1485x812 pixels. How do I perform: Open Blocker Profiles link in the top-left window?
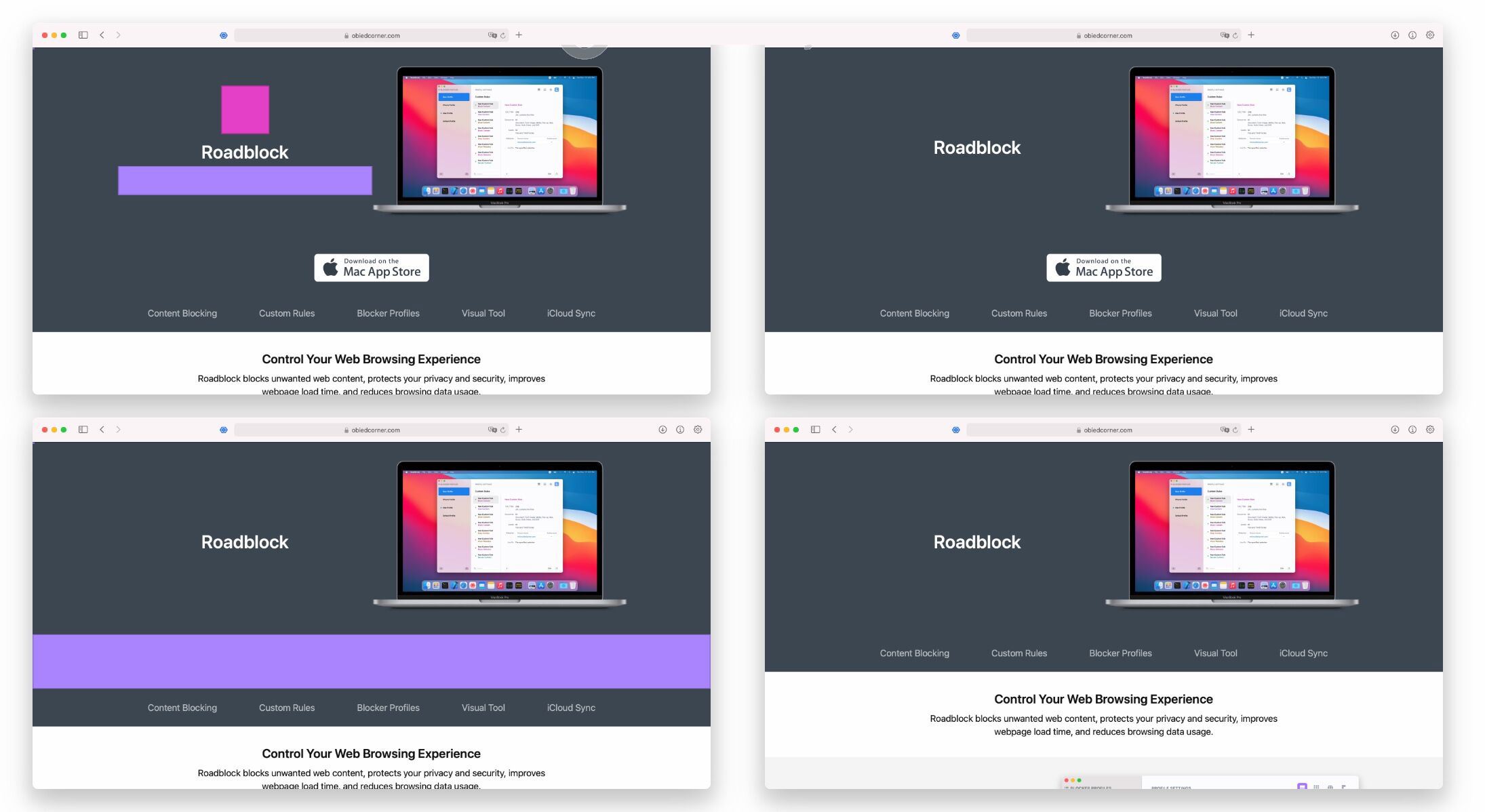tap(389, 313)
